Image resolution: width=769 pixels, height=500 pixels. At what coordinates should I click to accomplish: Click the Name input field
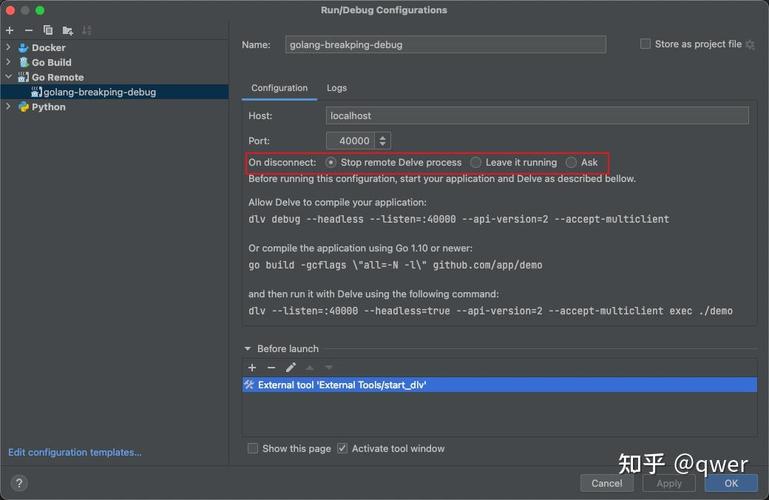coord(445,45)
